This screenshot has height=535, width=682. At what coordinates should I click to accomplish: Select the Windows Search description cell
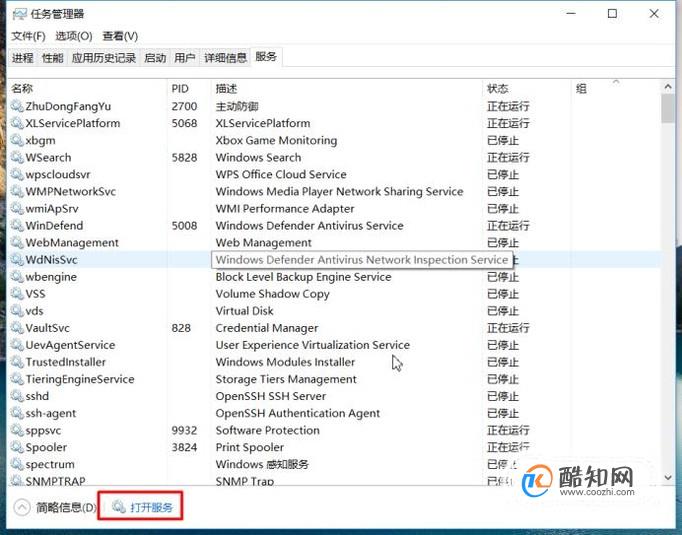tap(258, 157)
